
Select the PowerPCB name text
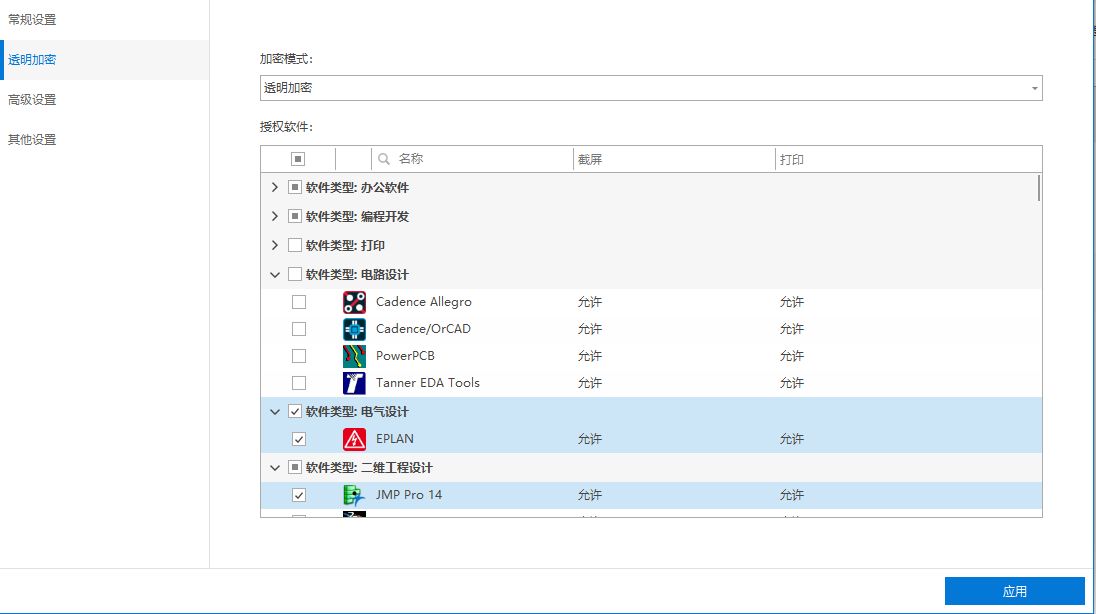(405, 356)
